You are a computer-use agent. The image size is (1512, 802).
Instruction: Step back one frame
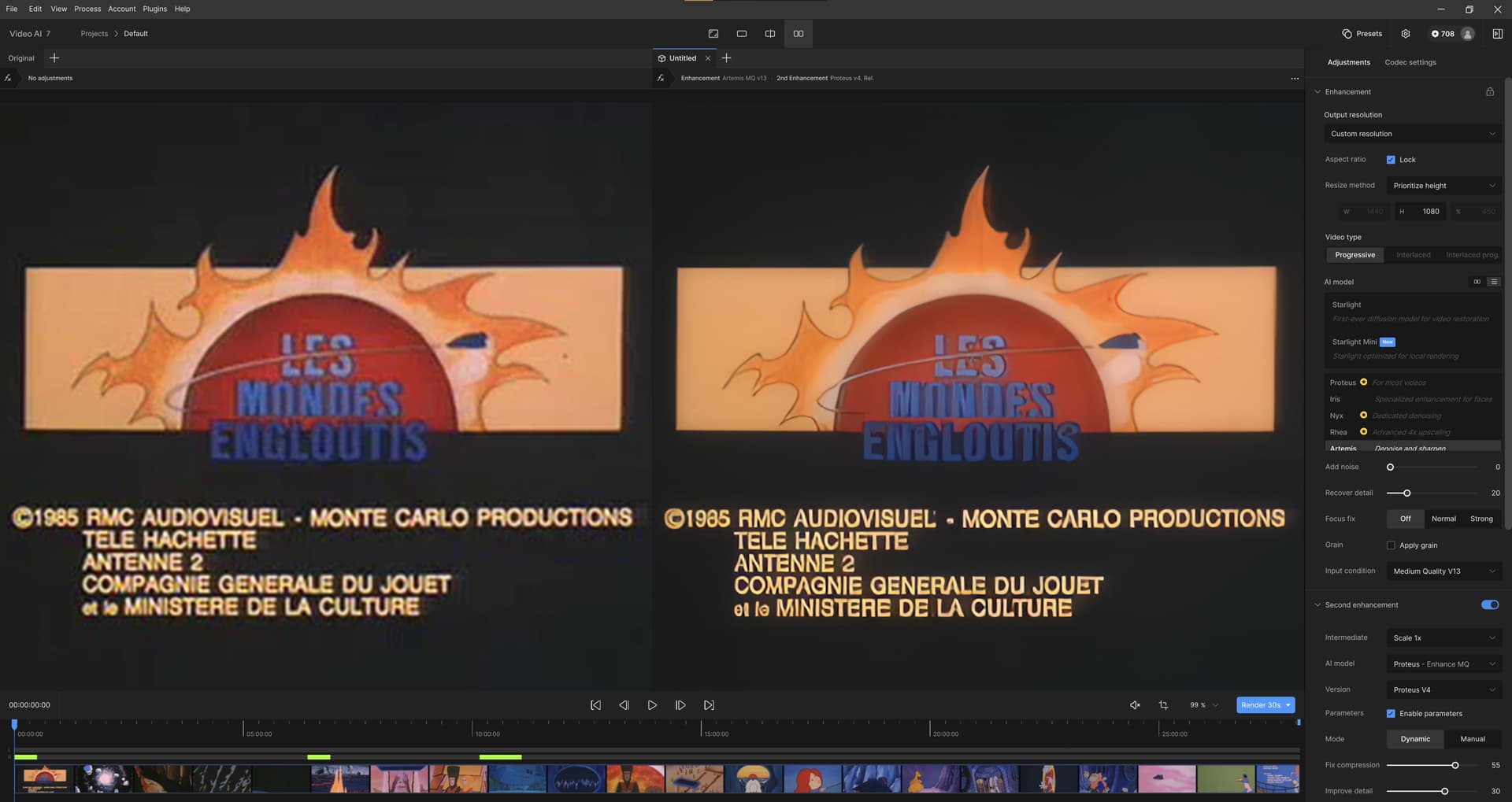(x=624, y=705)
